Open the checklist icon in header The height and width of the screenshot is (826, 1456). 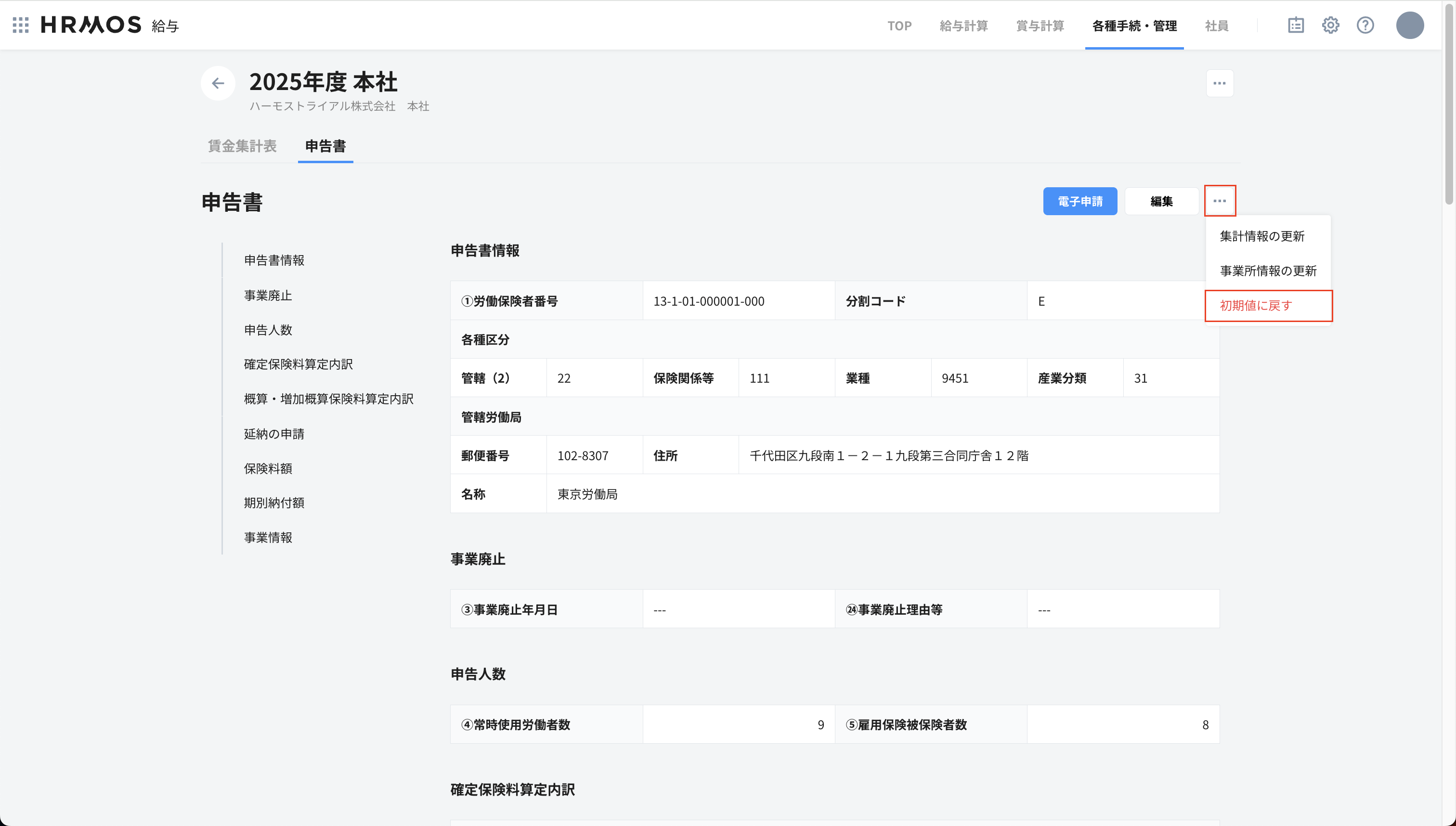(x=1295, y=25)
